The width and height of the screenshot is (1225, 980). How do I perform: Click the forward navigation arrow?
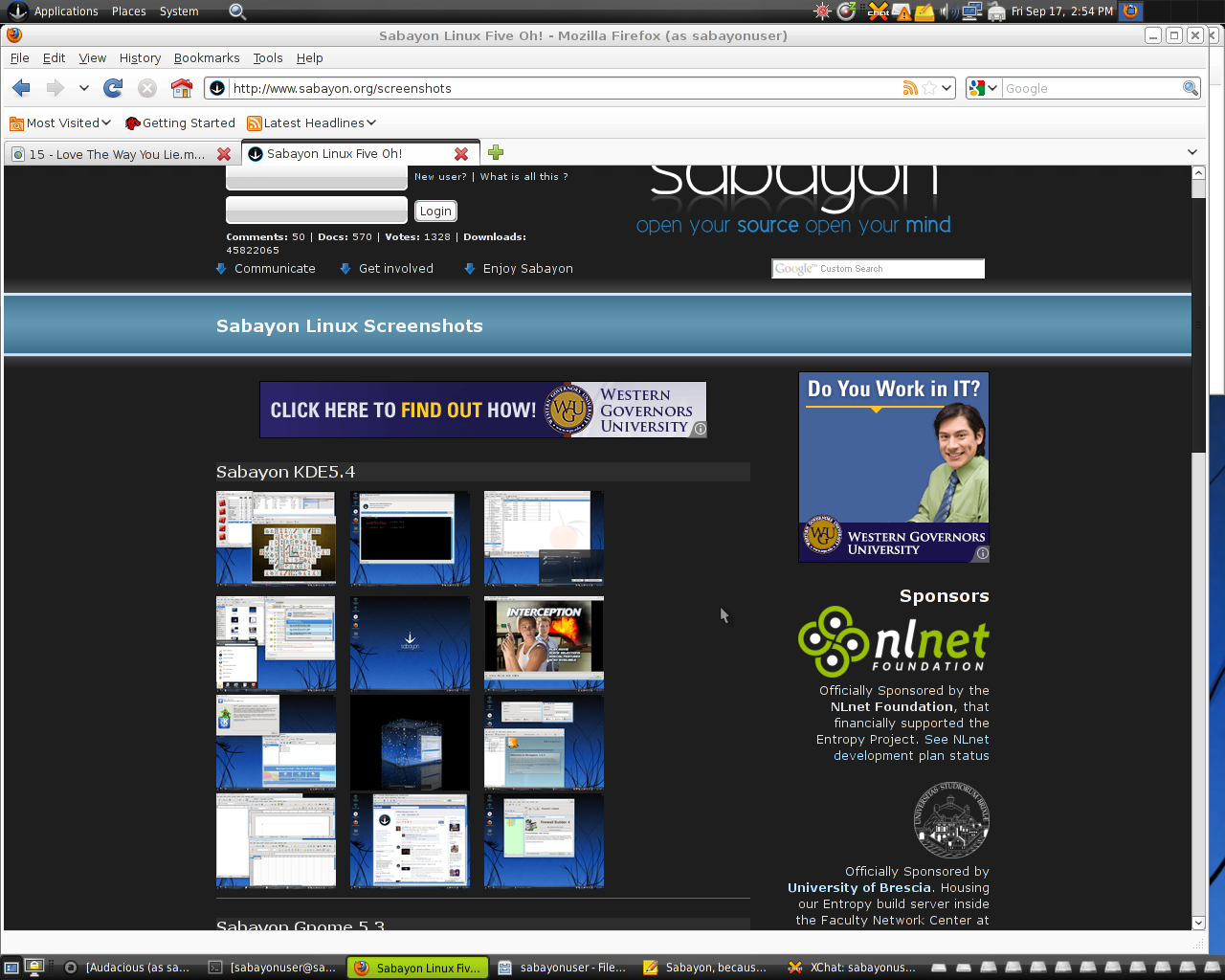[56, 88]
